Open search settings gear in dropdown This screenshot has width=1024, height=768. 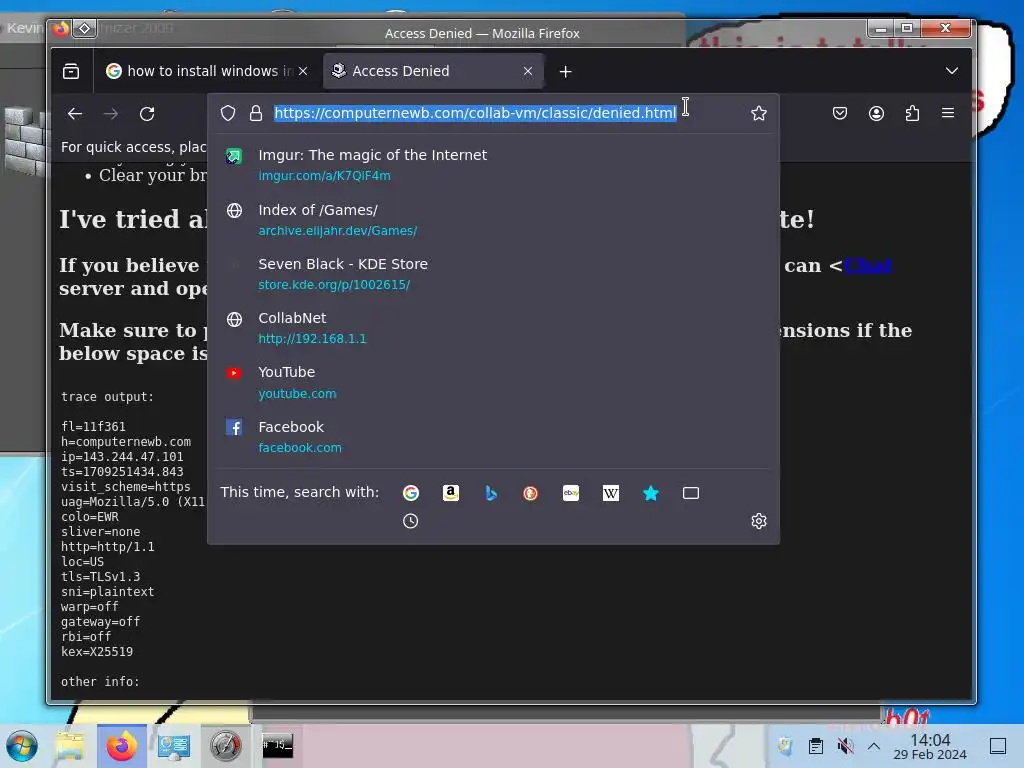(758, 521)
